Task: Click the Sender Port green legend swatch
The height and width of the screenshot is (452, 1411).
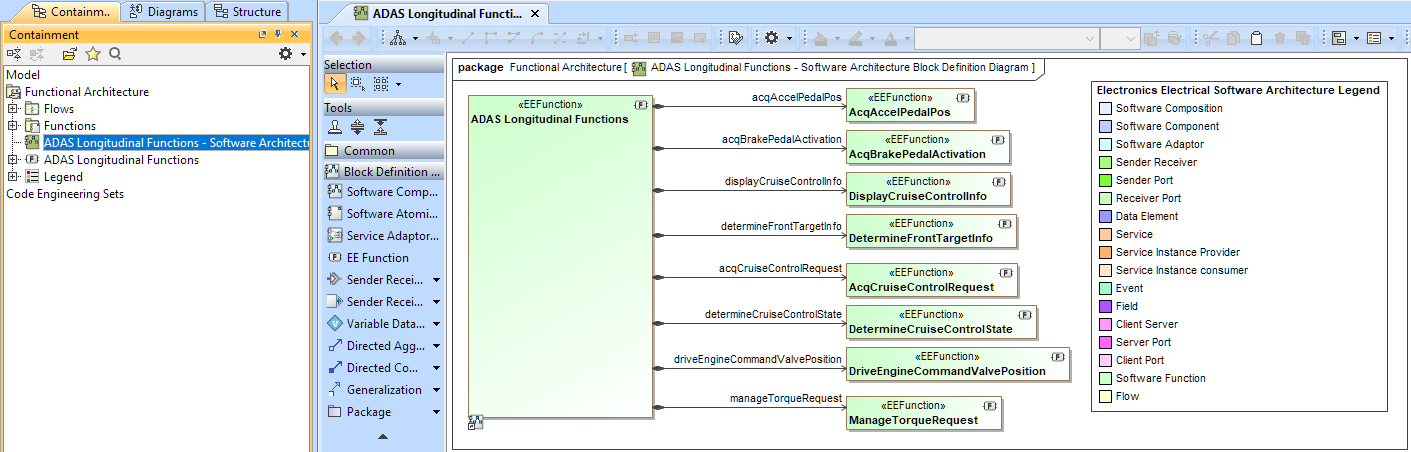Action: [x=1104, y=180]
